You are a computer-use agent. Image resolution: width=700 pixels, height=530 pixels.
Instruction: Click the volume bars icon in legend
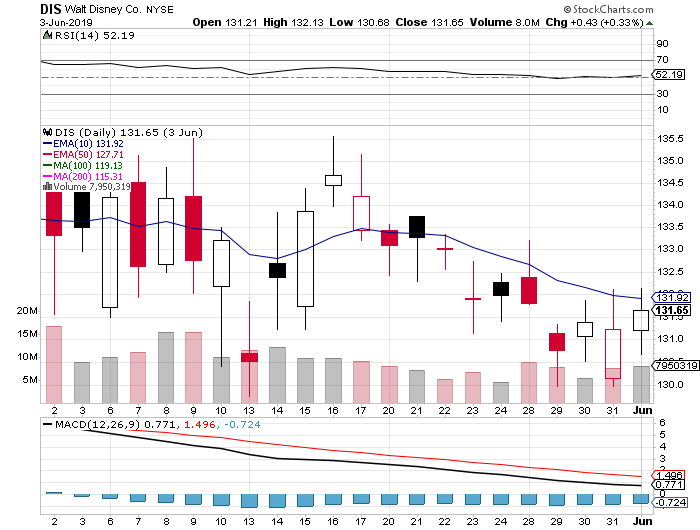(x=47, y=187)
